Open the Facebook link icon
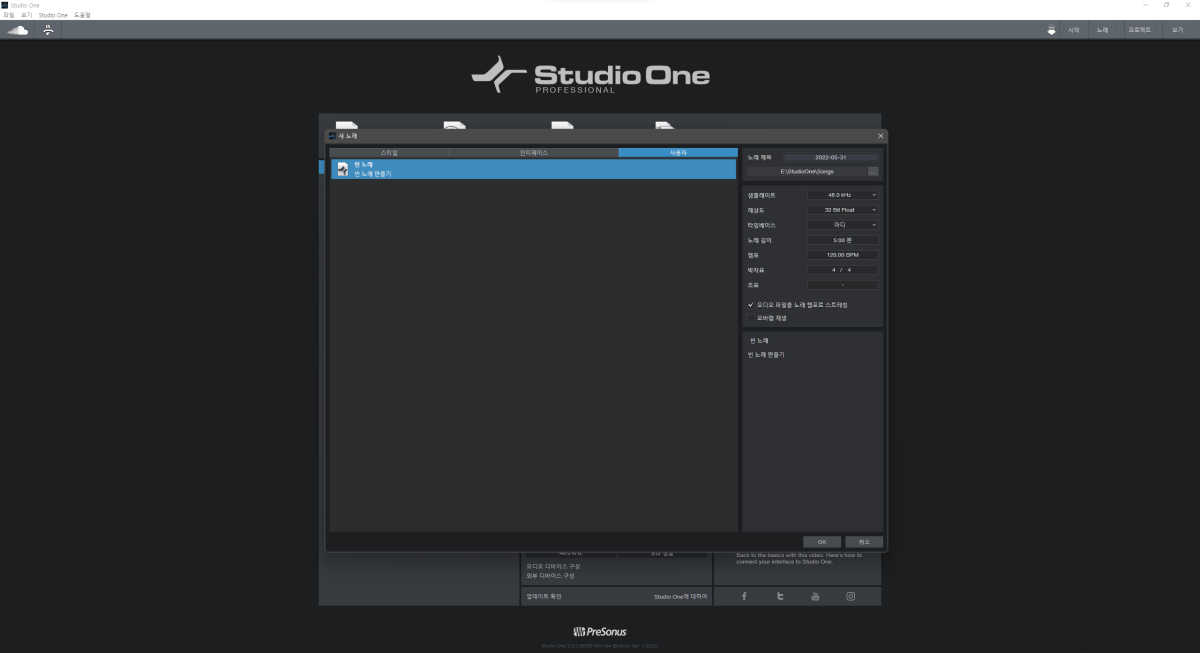The image size is (1200, 653). coord(744,597)
